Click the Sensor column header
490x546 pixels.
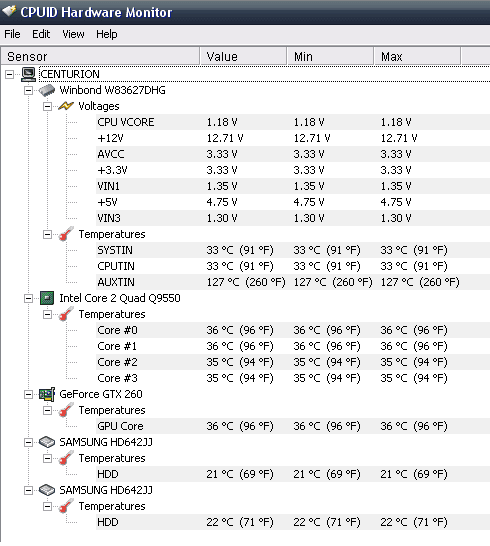(x=100, y=56)
